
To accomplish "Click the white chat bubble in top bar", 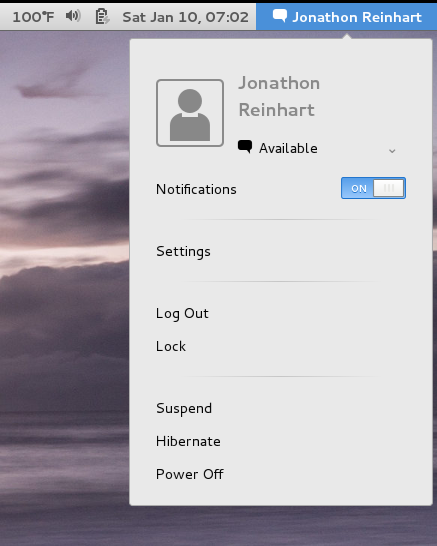I will coord(280,16).
